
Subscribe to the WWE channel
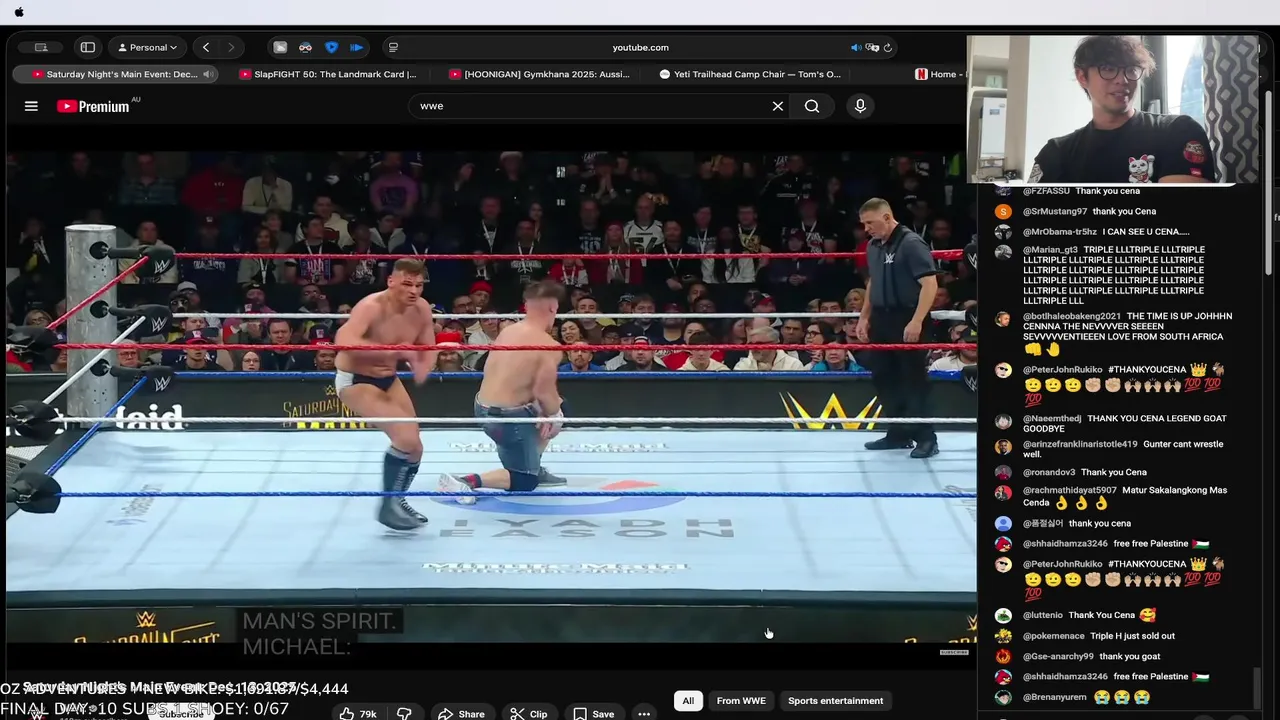coord(181,714)
